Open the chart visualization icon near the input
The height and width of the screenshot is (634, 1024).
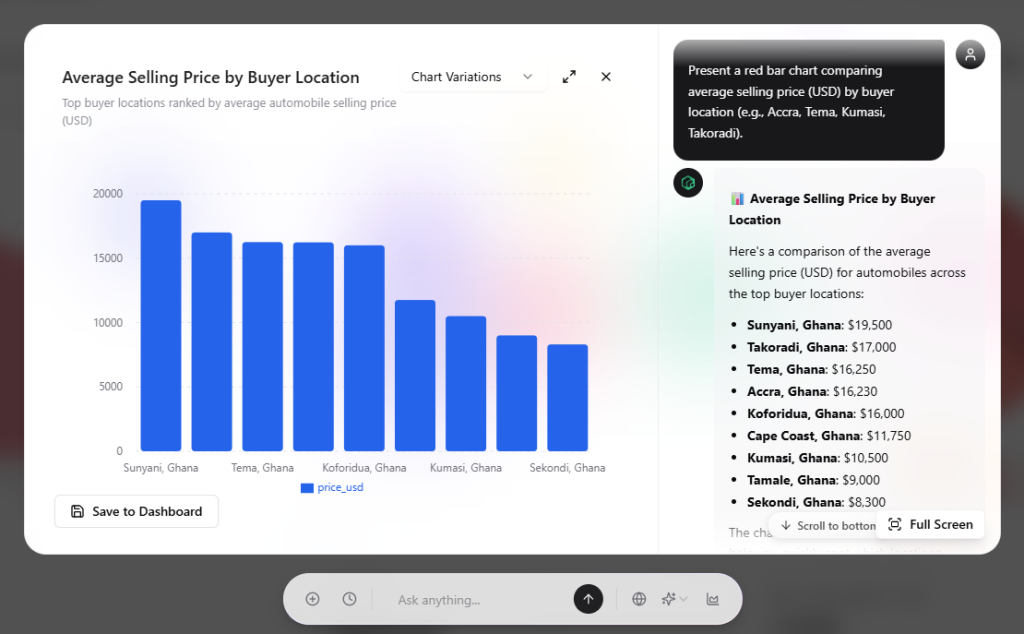(712, 598)
